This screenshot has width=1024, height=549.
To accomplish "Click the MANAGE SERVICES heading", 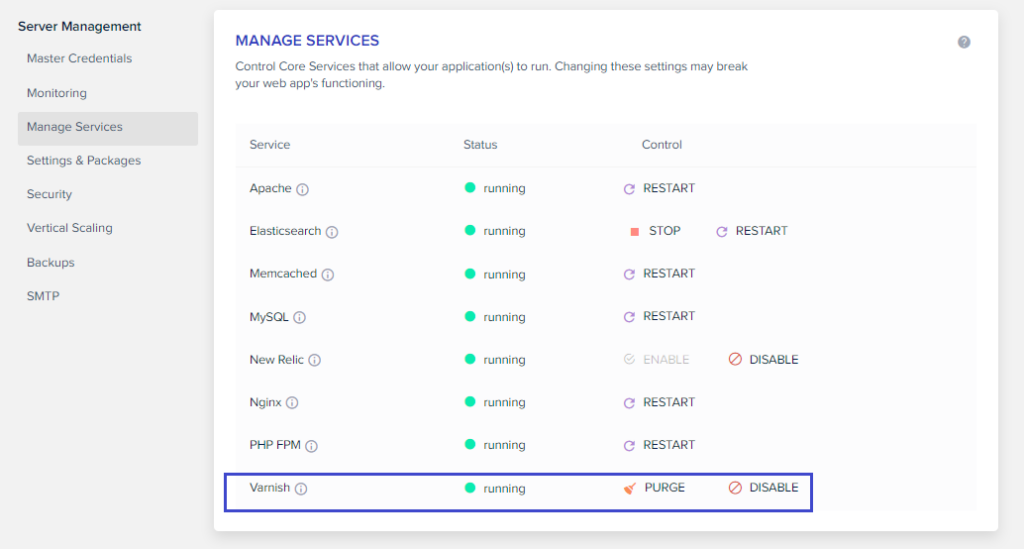I will pyautogui.click(x=307, y=40).
